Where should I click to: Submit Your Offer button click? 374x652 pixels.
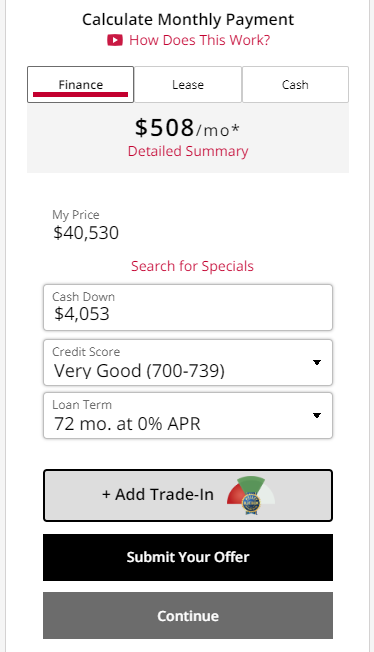point(188,557)
